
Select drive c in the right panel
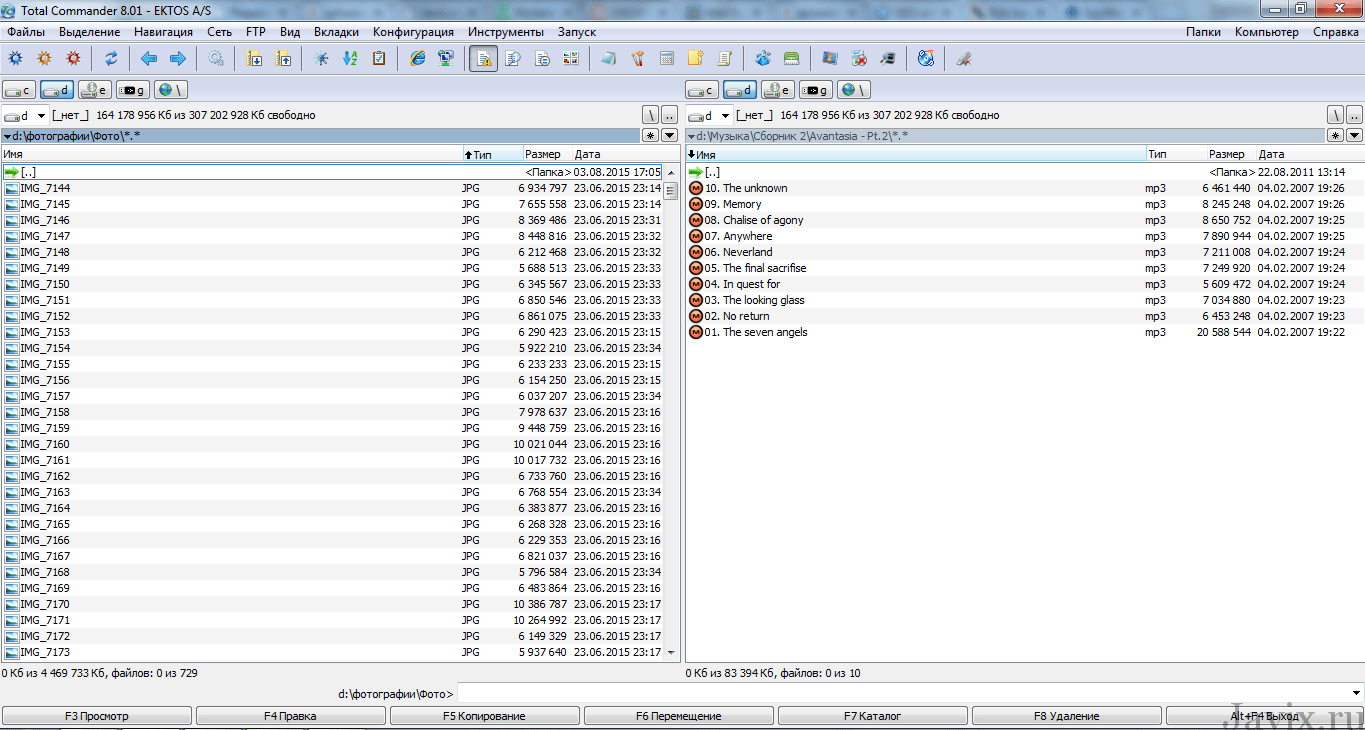pyautogui.click(x=702, y=90)
